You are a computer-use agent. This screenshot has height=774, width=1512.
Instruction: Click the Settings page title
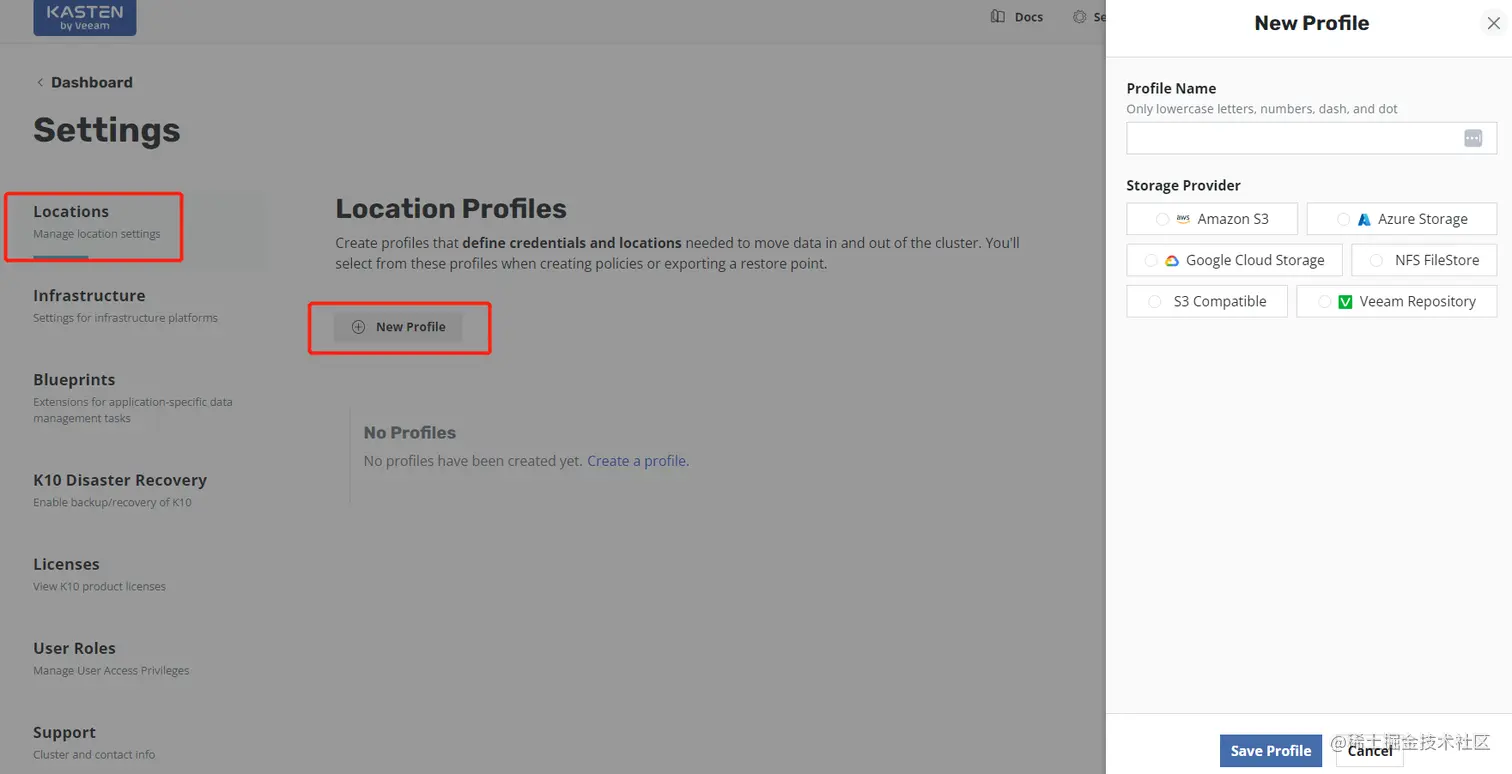click(107, 130)
